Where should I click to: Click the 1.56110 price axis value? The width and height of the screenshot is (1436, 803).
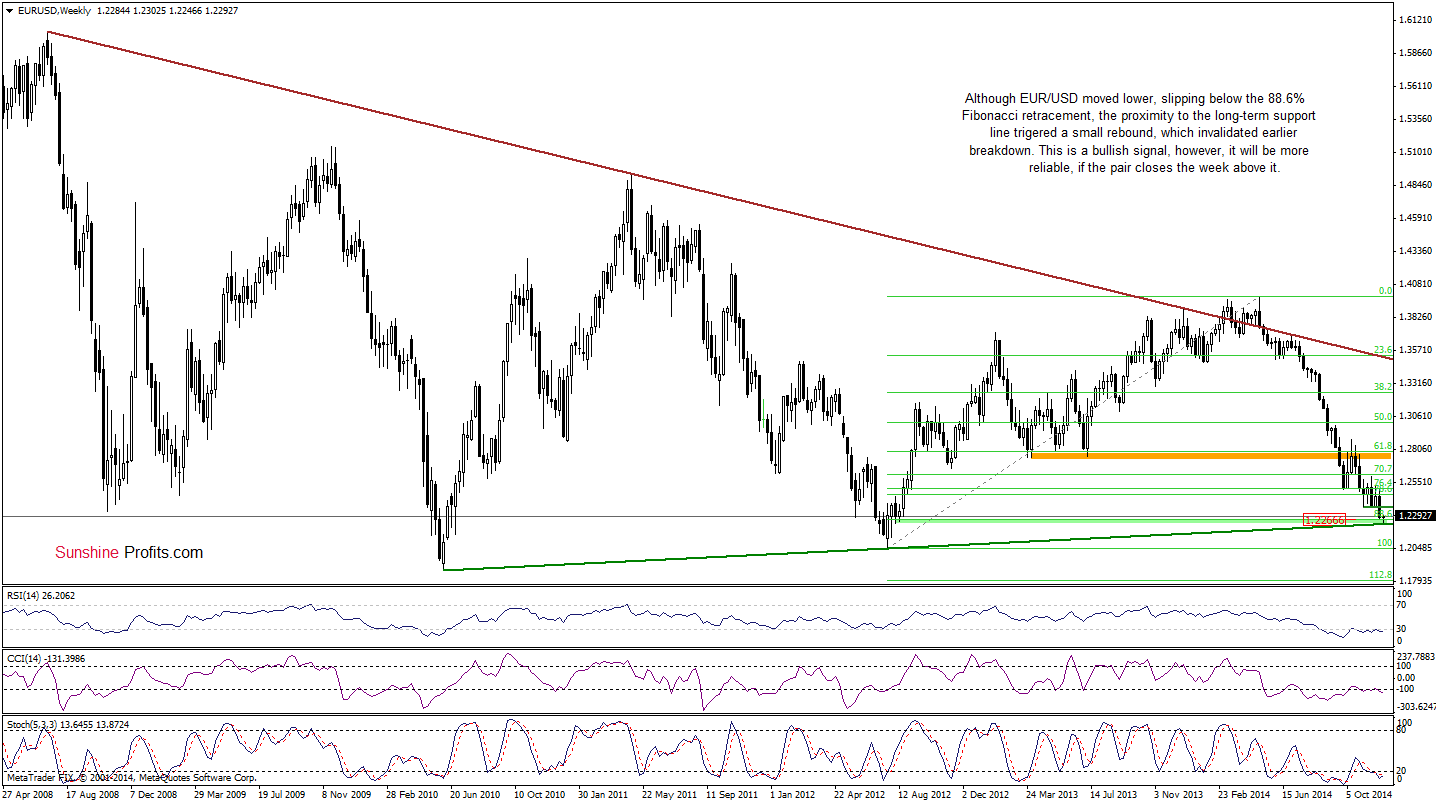pos(1414,86)
